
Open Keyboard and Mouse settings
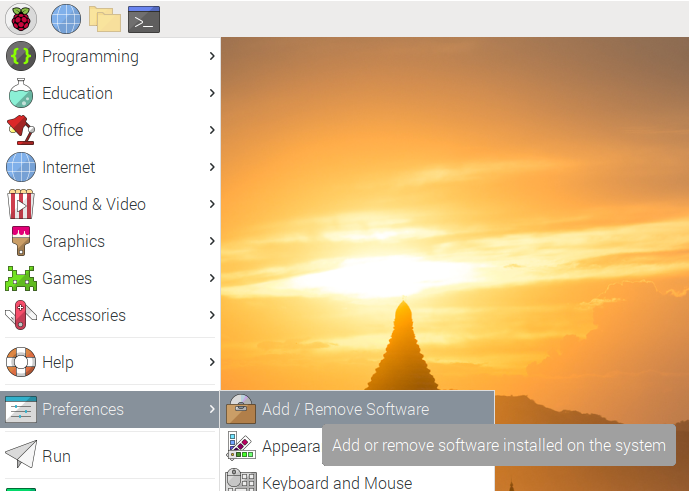click(336, 483)
